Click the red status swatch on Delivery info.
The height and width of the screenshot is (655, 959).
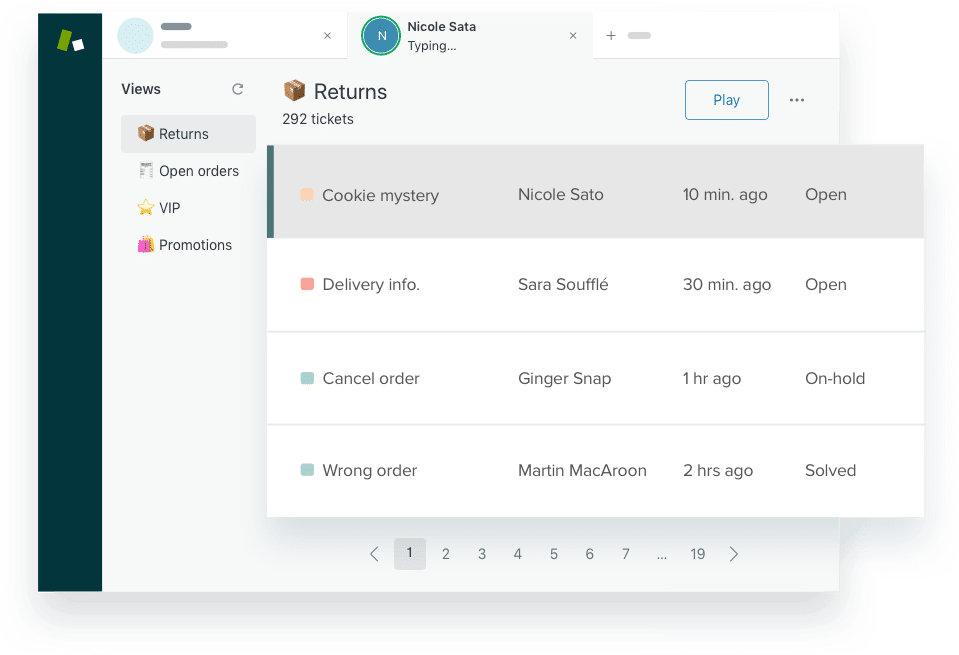point(307,285)
